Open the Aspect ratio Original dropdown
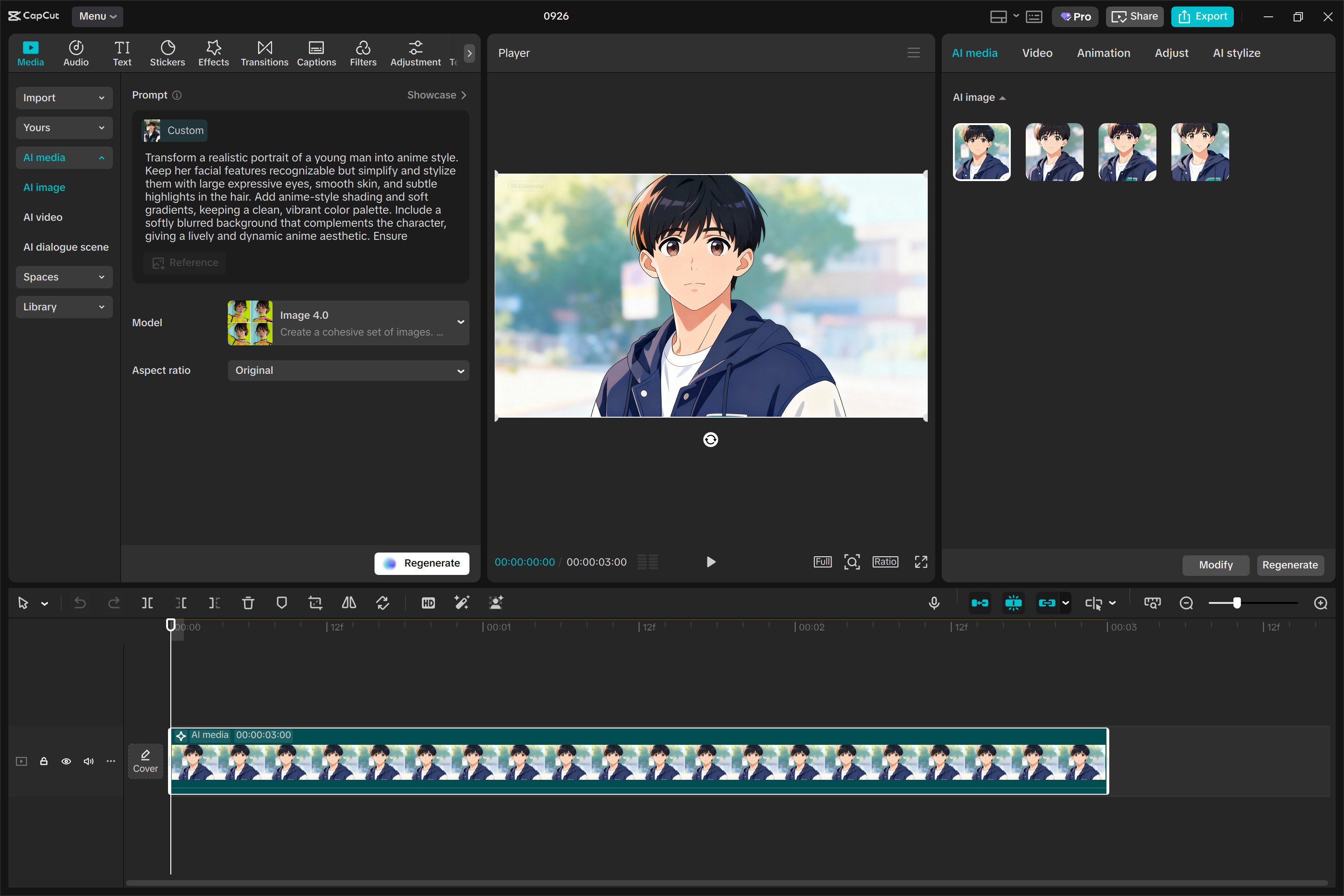1344x896 pixels. [348, 370]
